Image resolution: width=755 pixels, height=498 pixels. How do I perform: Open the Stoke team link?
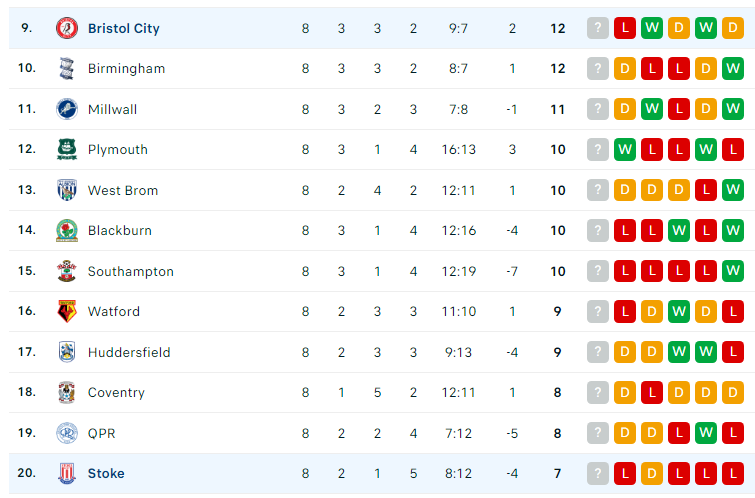pos(106,473)
